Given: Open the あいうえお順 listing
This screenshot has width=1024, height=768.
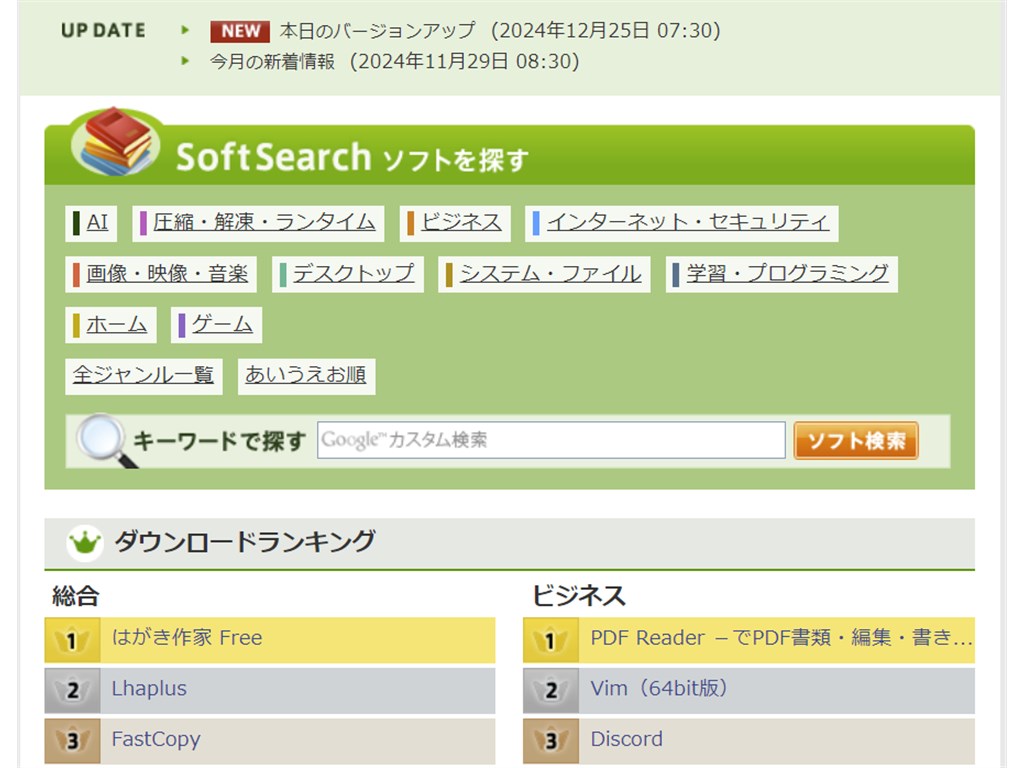Looking at the screenshot, I should pos(305,375).
